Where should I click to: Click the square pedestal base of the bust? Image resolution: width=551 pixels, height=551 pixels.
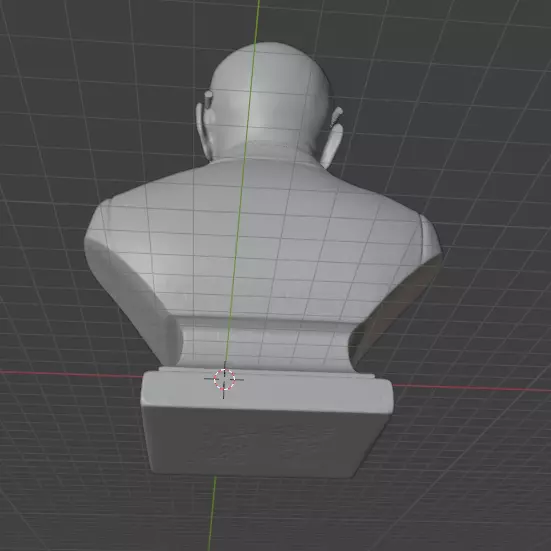(267, 423)
